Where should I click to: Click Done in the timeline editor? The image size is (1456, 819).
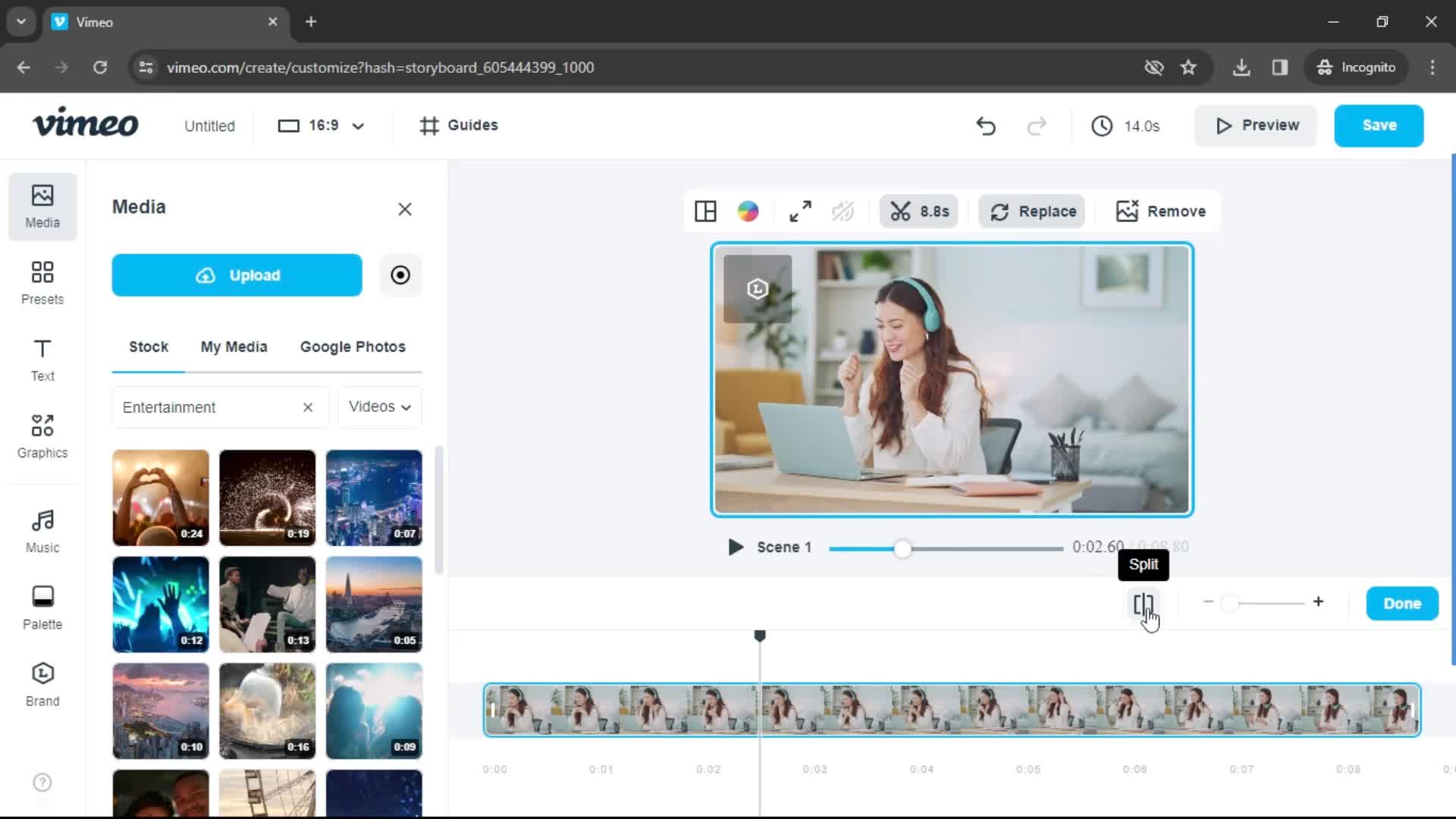coord(1402,604)
